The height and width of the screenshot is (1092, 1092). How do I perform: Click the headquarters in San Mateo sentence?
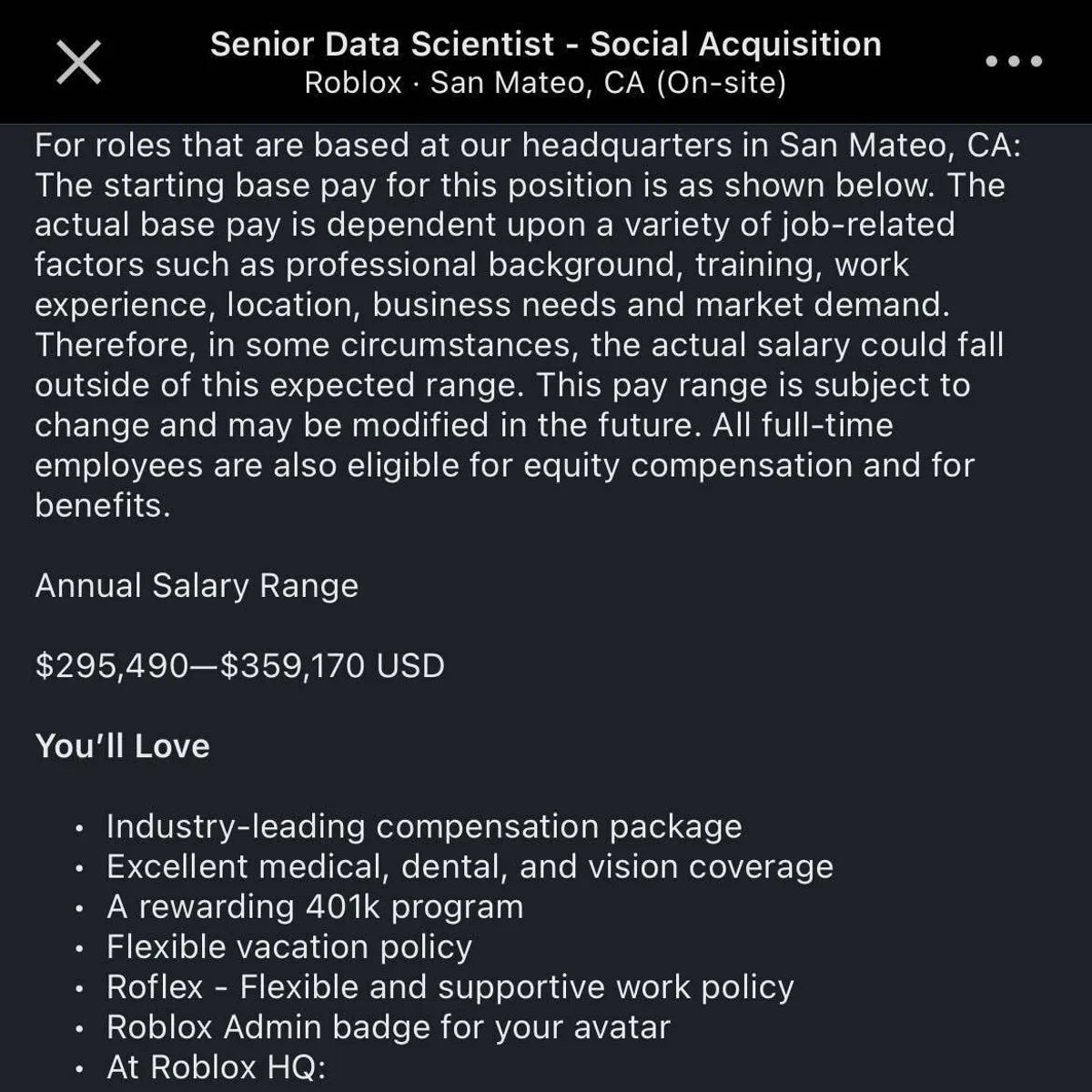528,146
